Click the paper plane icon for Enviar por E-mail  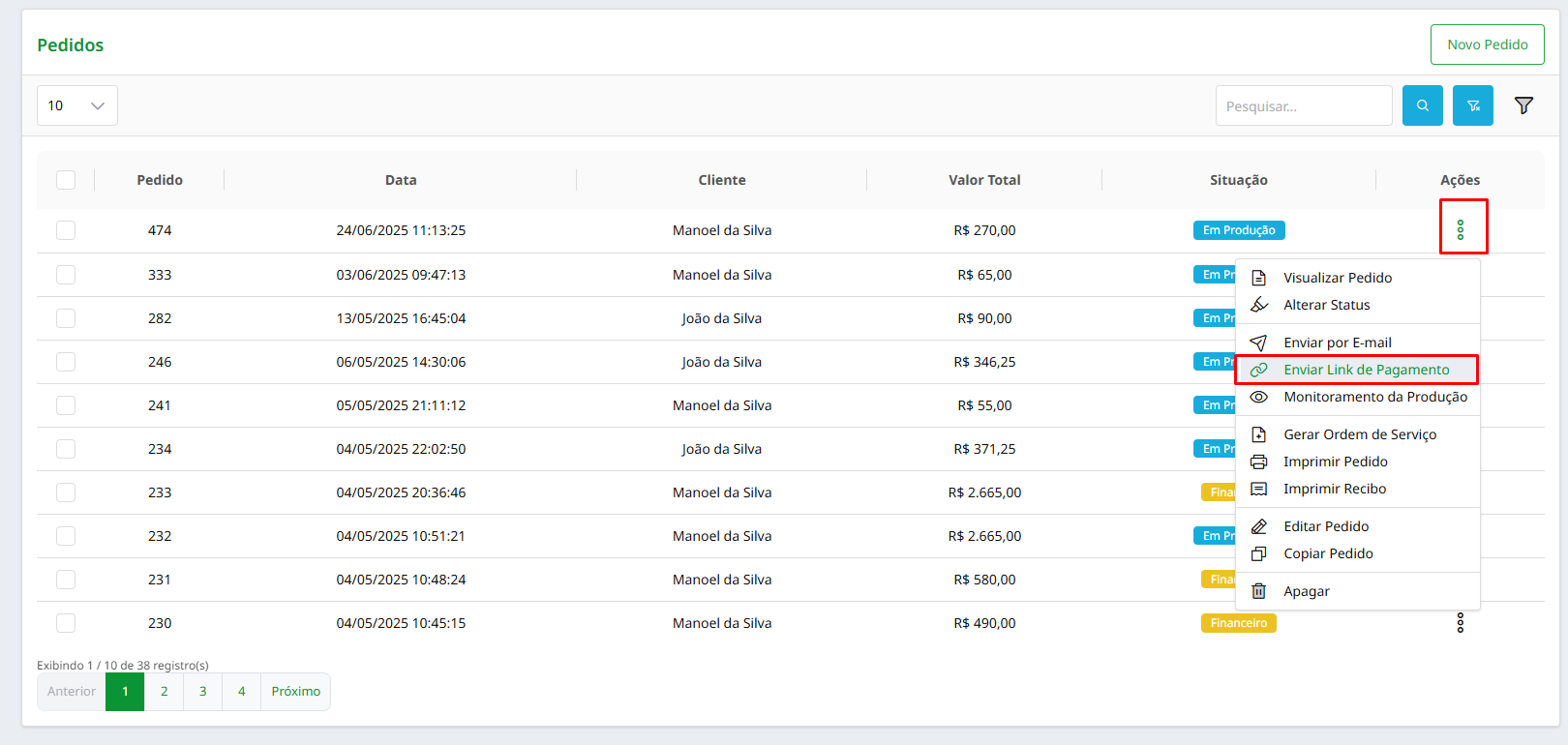(x=1258, y=343)
